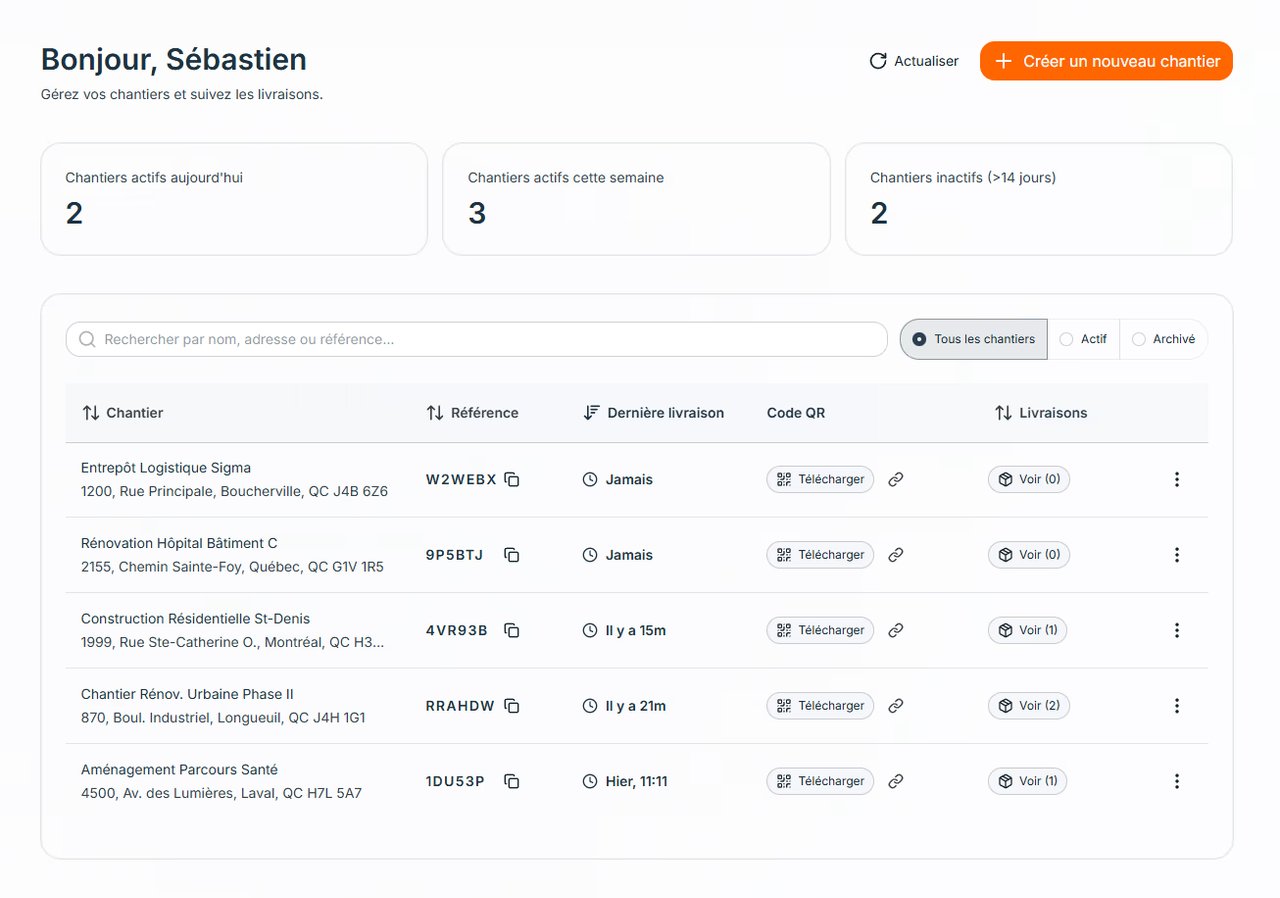Click the search magnifier icon in the search bar
Image resolution: width=1280 pixels, height=898 pixels.
tap(87, 339)
